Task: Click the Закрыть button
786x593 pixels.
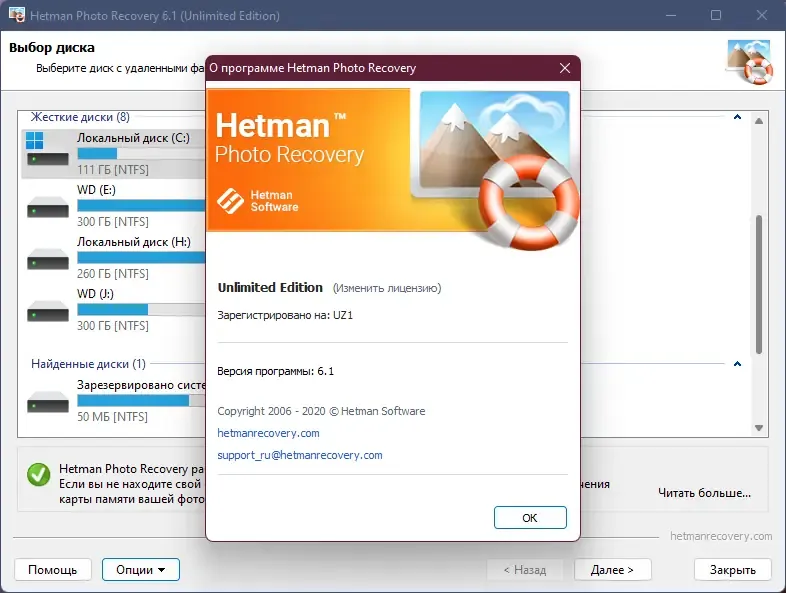Action: (732, 569)
